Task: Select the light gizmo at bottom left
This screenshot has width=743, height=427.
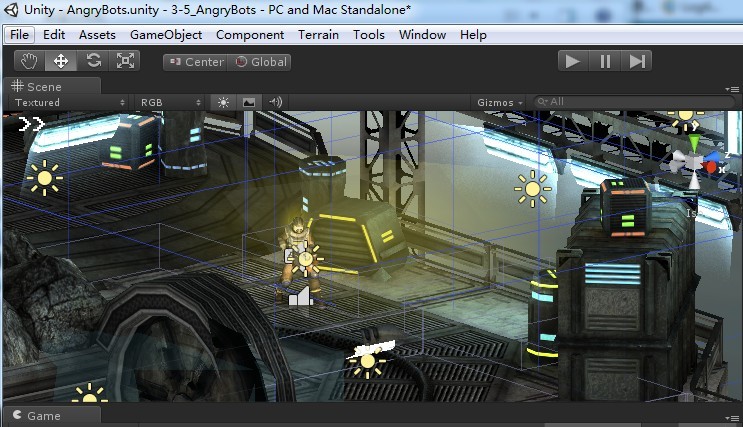Action: pyautogui.click(x=90, y=395)
